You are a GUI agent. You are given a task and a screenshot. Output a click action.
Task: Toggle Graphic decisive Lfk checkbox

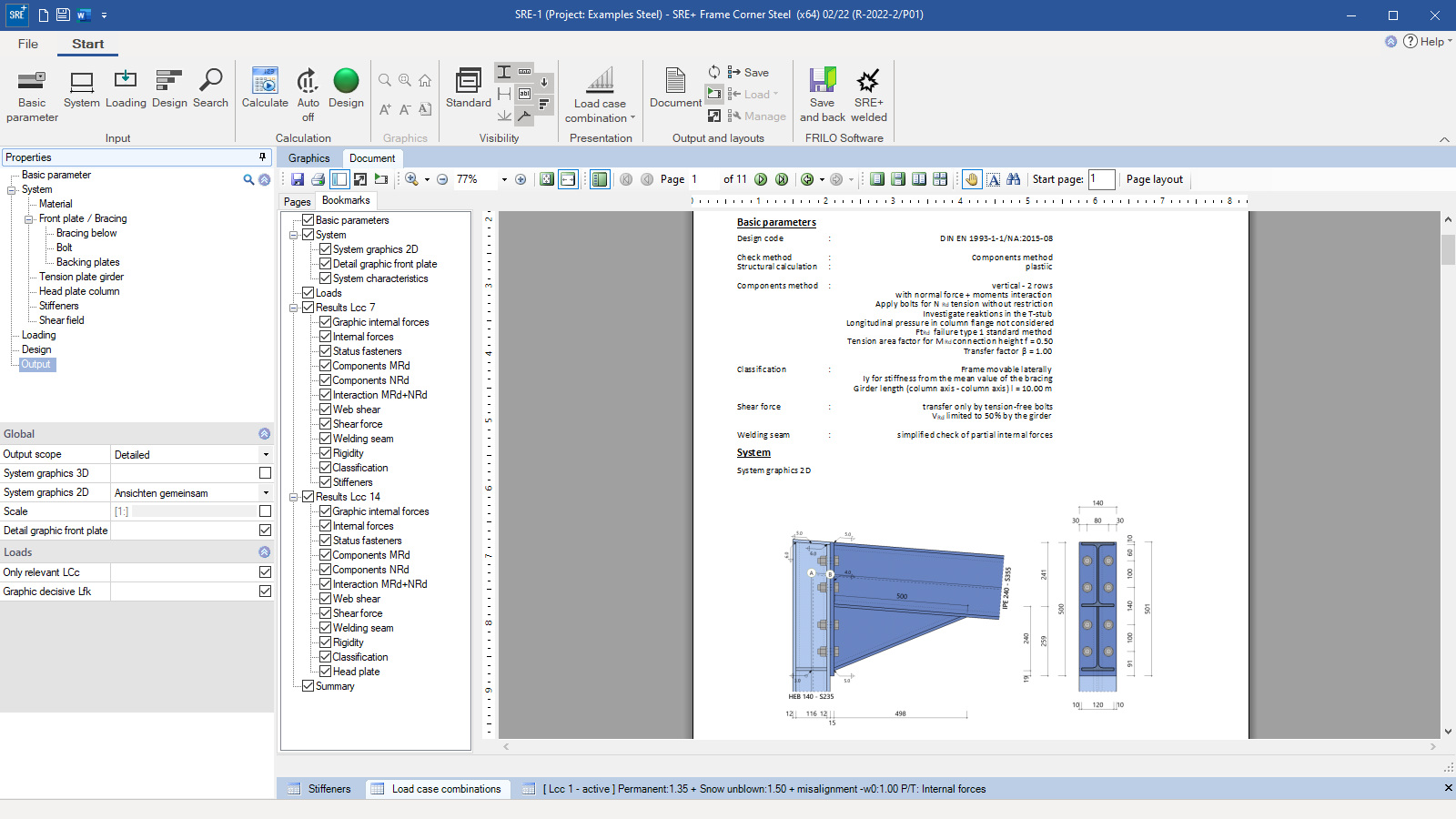pyautogui.click(x=265, y=591)
